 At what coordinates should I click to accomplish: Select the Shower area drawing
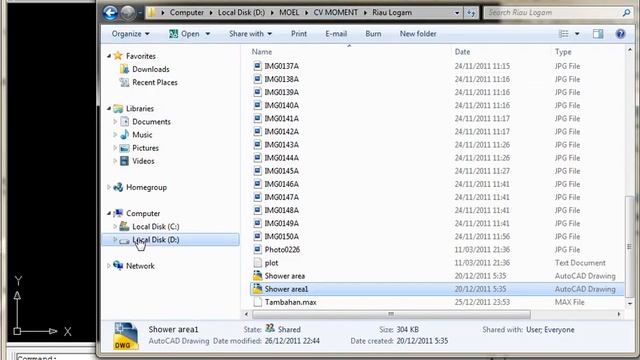click(284, 276)
